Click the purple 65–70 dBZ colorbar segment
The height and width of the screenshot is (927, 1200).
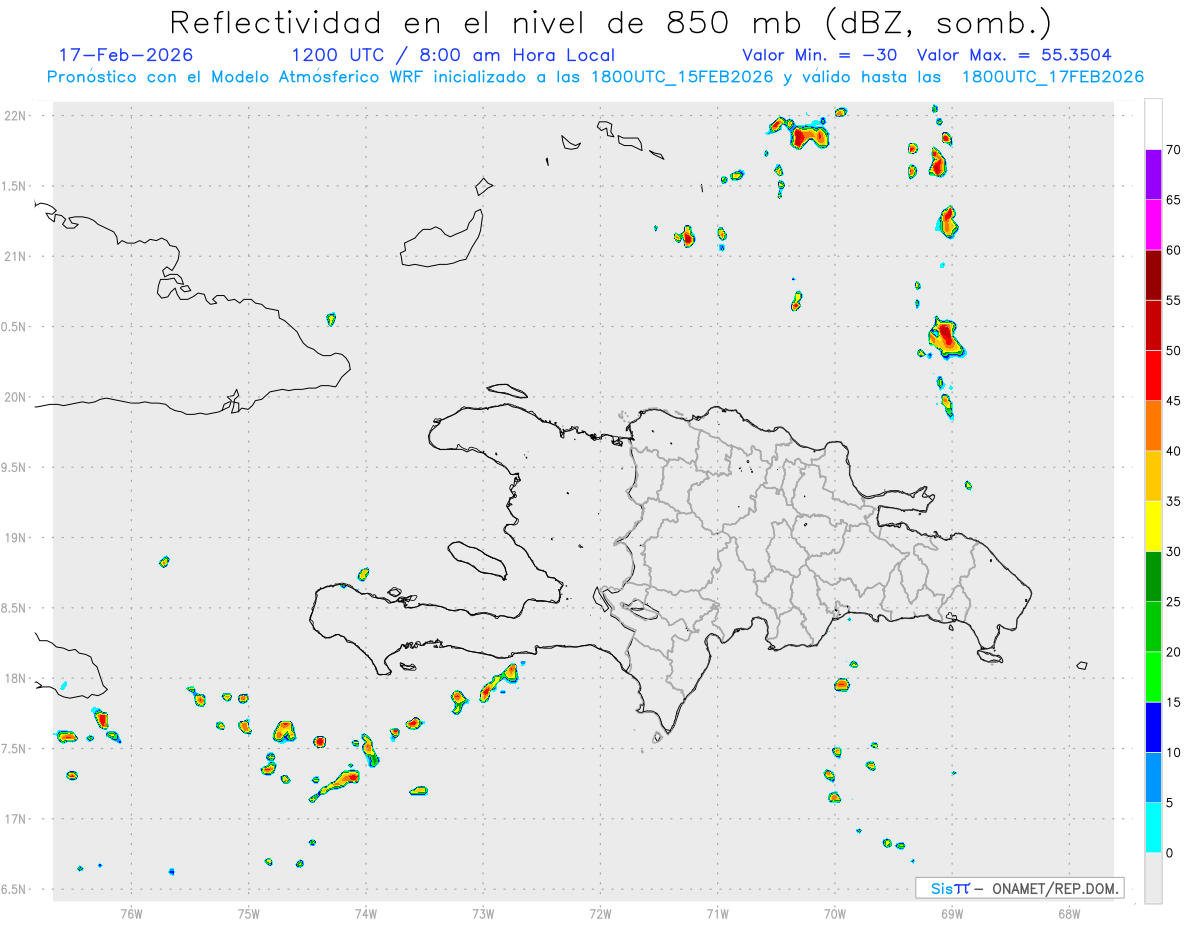[1153, 174]
